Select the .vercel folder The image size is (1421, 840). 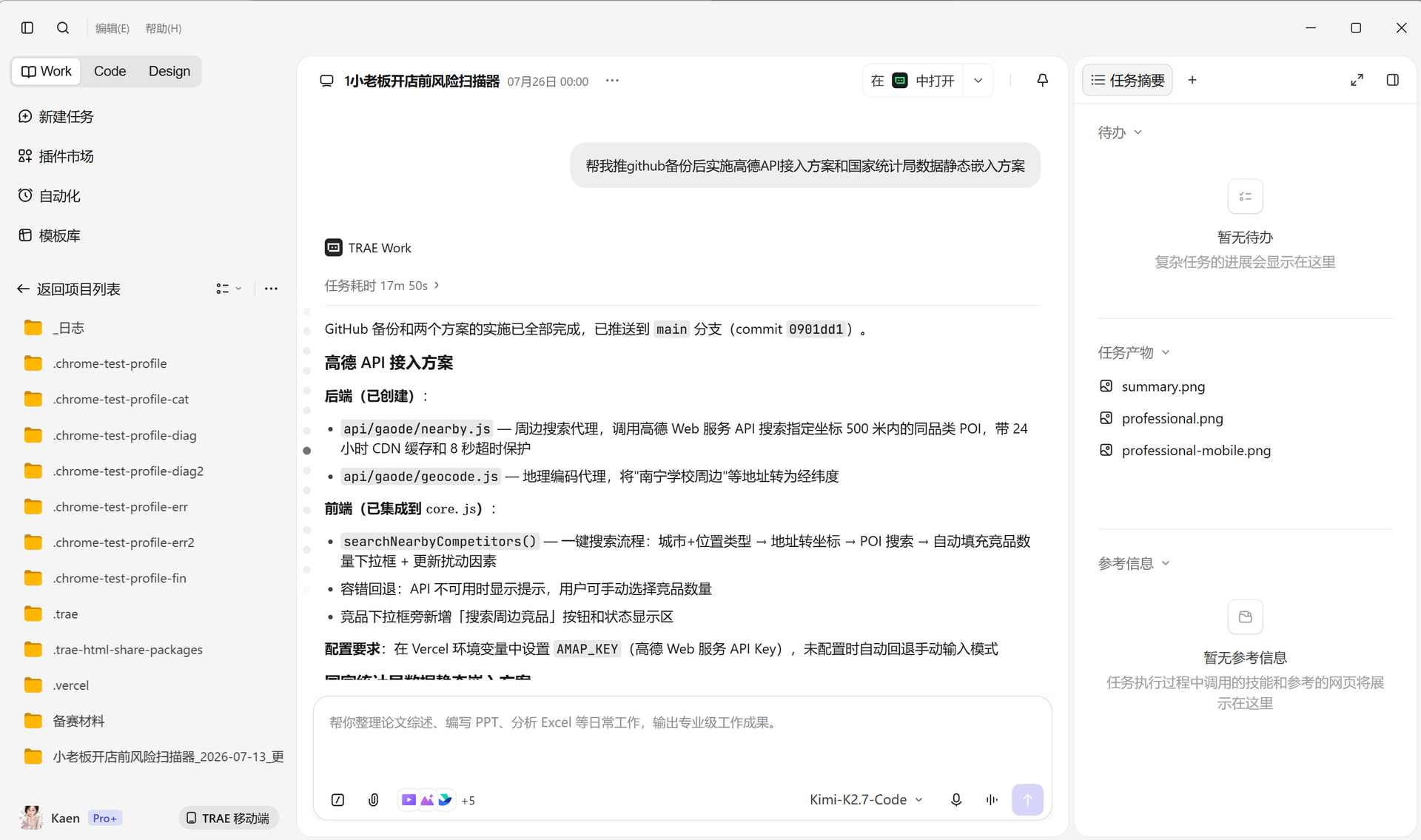[x=154, y=685]
